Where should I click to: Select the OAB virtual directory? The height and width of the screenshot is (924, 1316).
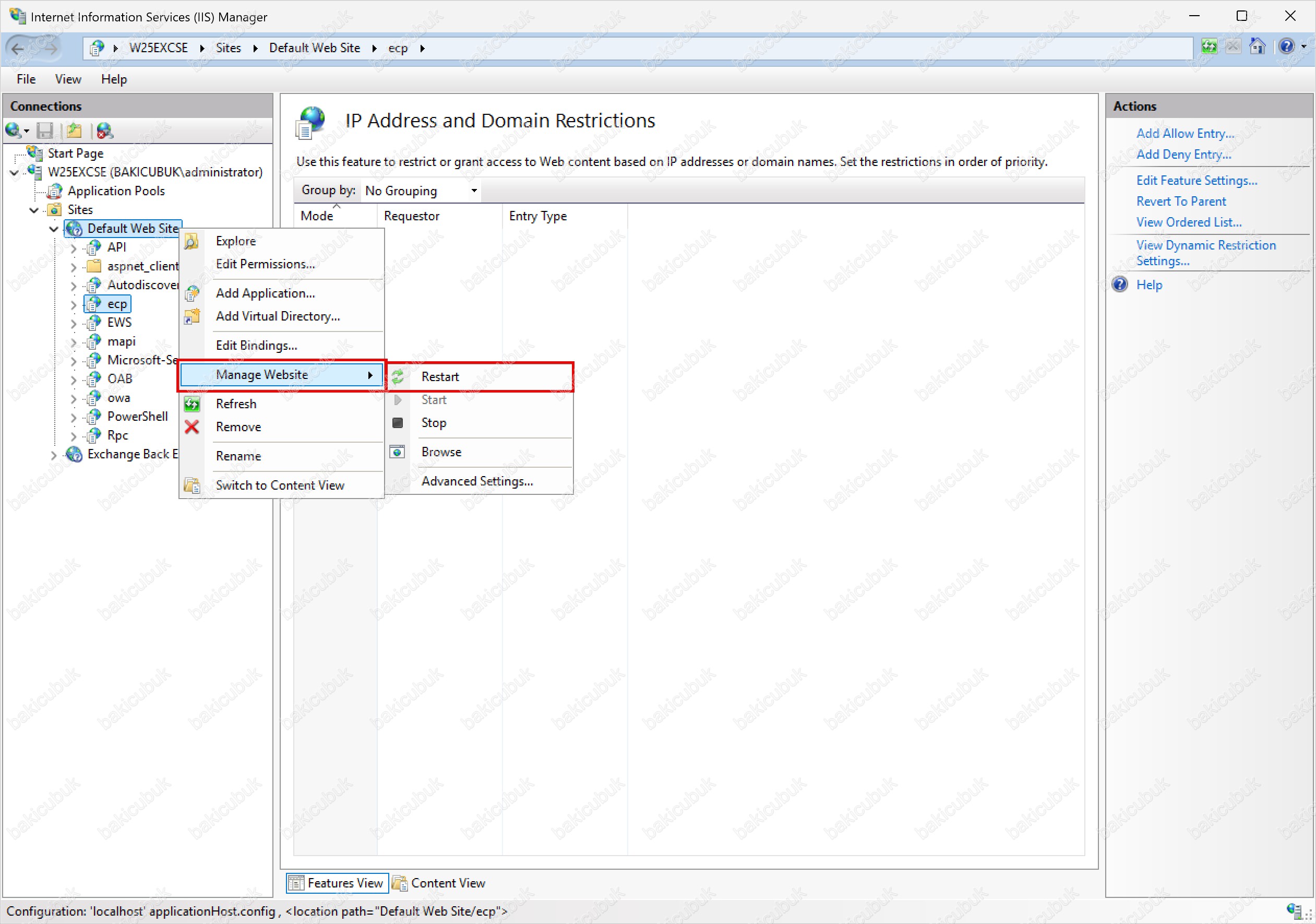point(120,379)
